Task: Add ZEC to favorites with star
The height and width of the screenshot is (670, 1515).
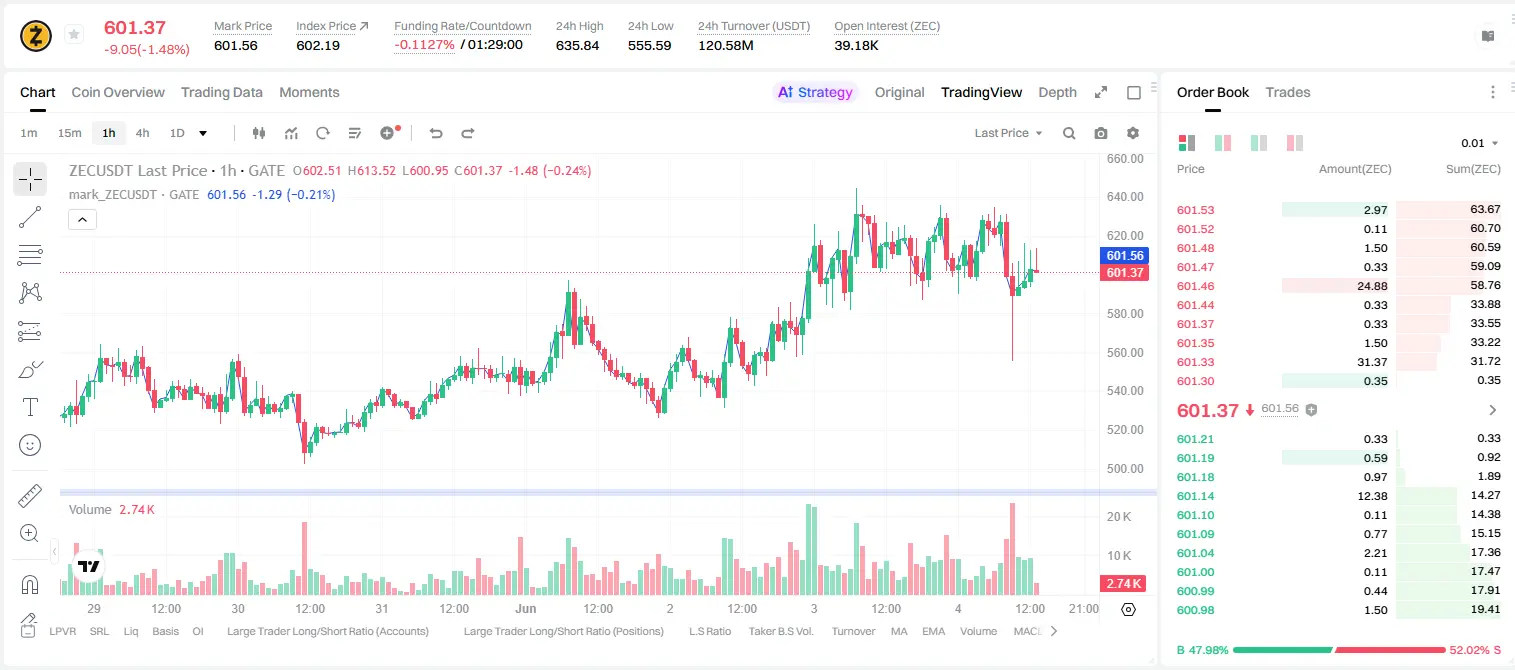Action: tap(74, 35)
